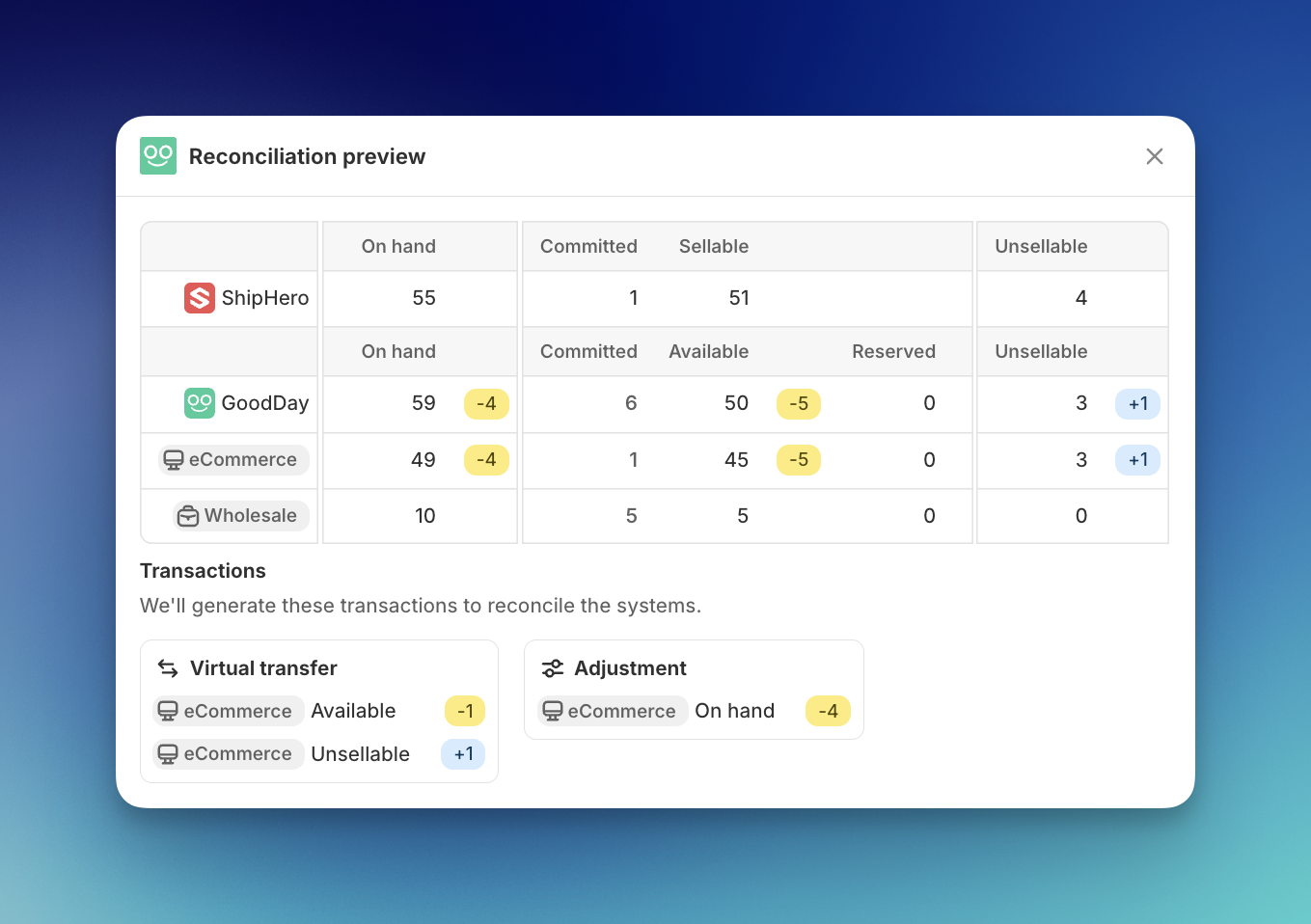Click Wholesale On hand value 10
This screenshot has width=1311, height=924.
[x=425, y=516]
